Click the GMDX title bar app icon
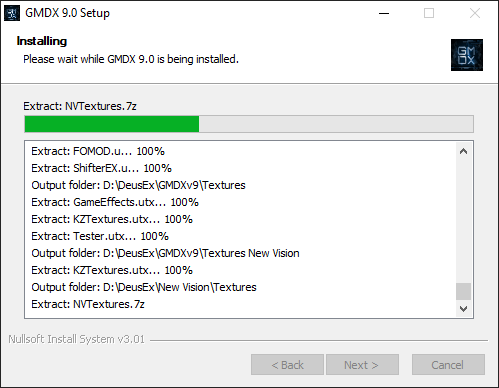The width and height of the screenshot is (499, 388). pyautogui.click(x=12, y=13)
